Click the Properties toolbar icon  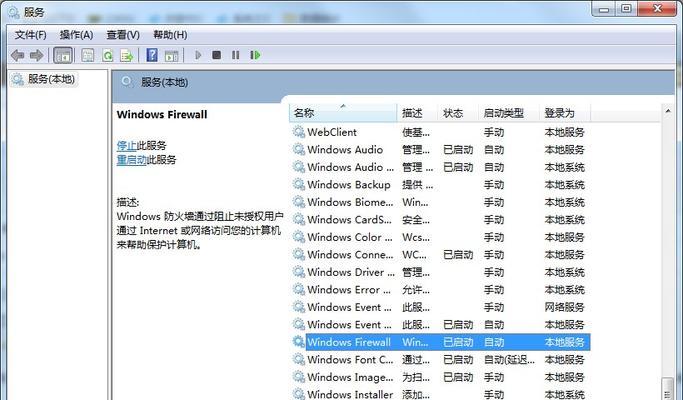(x=88, y=55)
